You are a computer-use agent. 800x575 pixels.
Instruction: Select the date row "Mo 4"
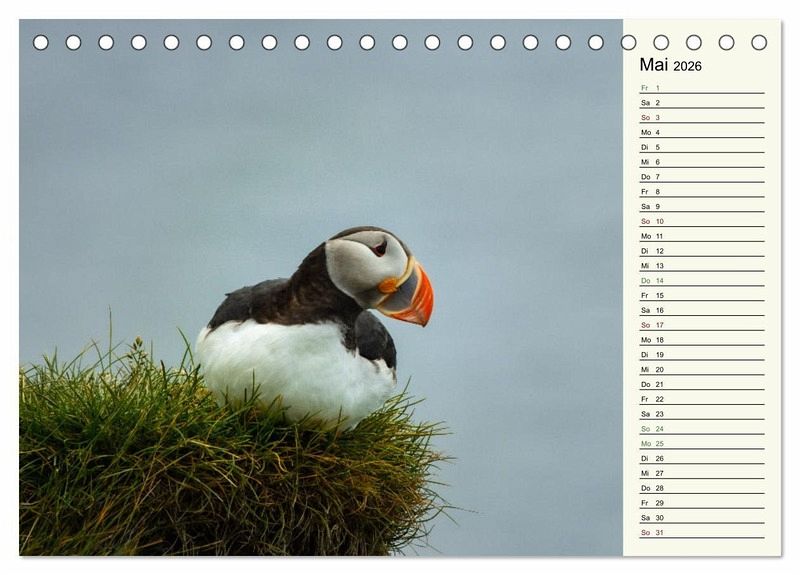[x=702, y=132]
